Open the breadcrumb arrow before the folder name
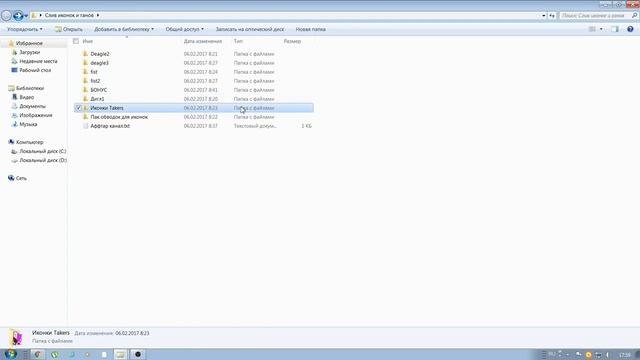 pyautogui.click(x=40, y=16)
